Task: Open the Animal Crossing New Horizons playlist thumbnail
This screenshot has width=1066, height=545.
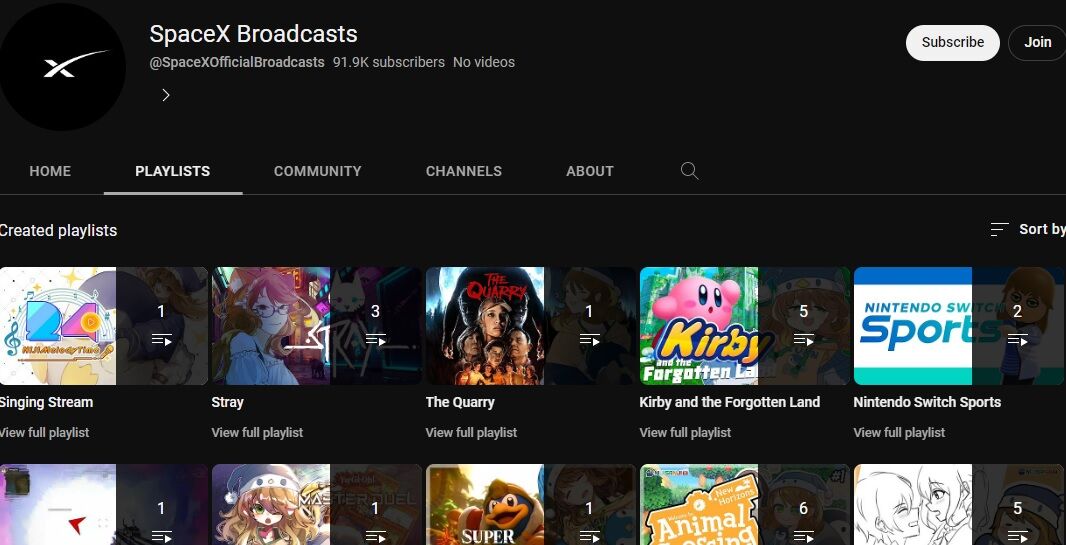Action: click(745, 505)
